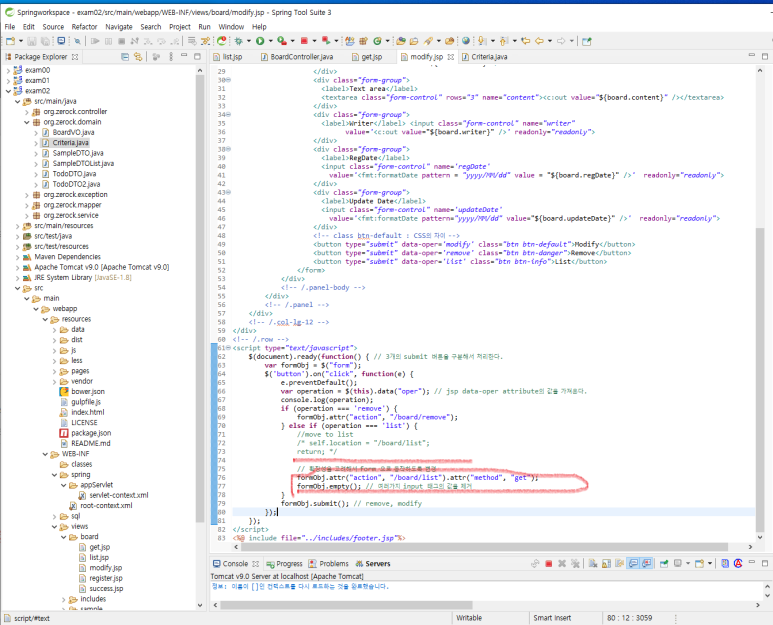The width and height of the screenshot is (773, 625).
Task: Collapse the org.zerock.domain package
Action: click(x=27, y=122)
